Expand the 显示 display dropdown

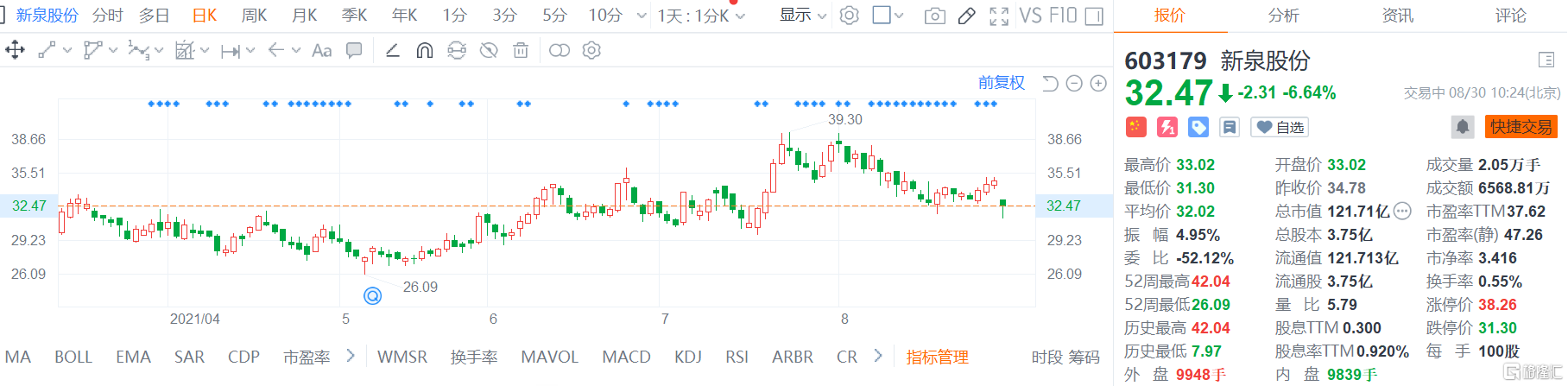[x=803, y=16]
